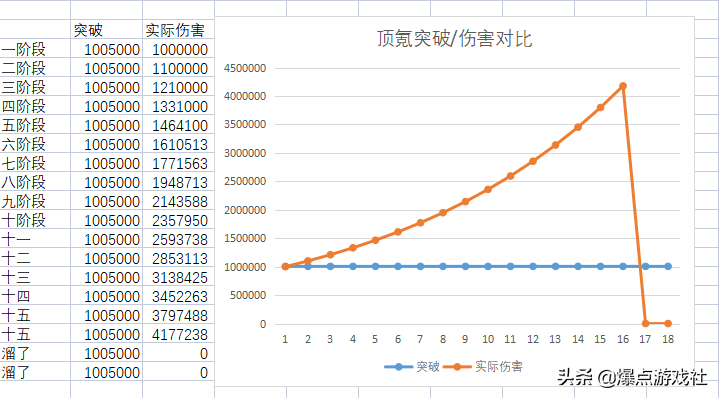Image resolution: width=719 pixels, height=398 pixels.
Task: Click the 1000000 cell in 一阶段 row
Action: (178, 49)
